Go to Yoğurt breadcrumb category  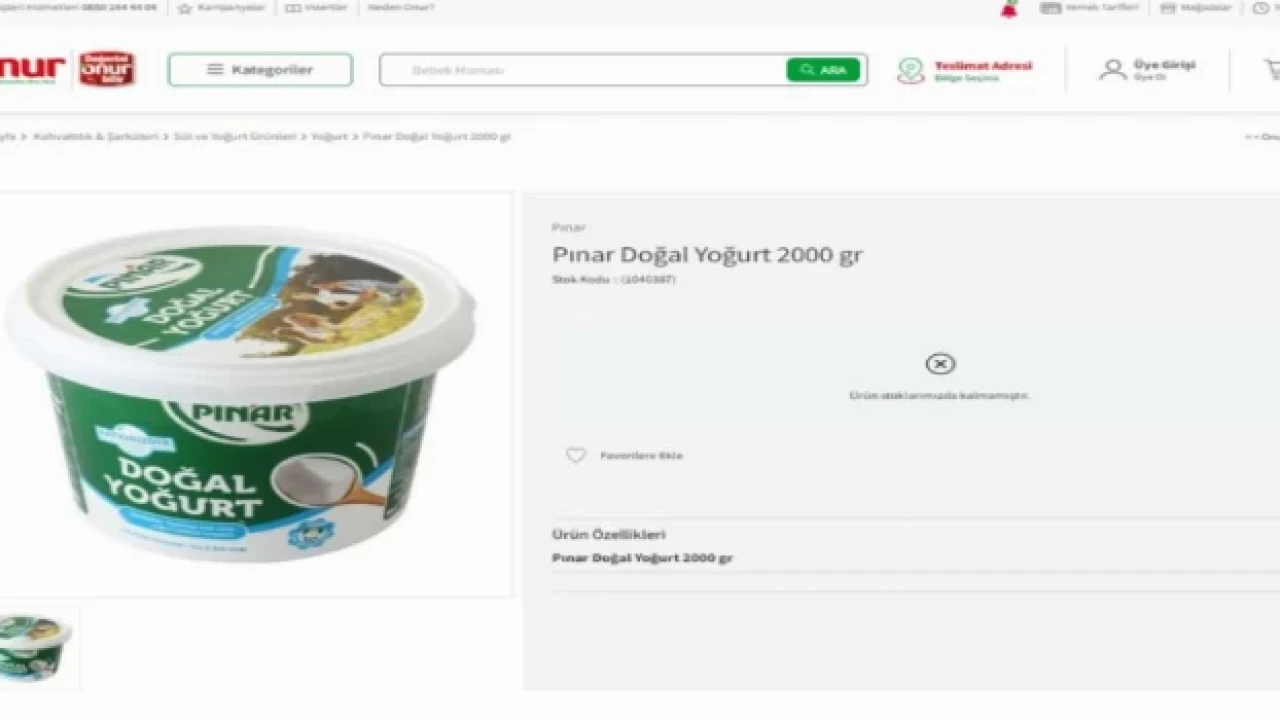329,136
